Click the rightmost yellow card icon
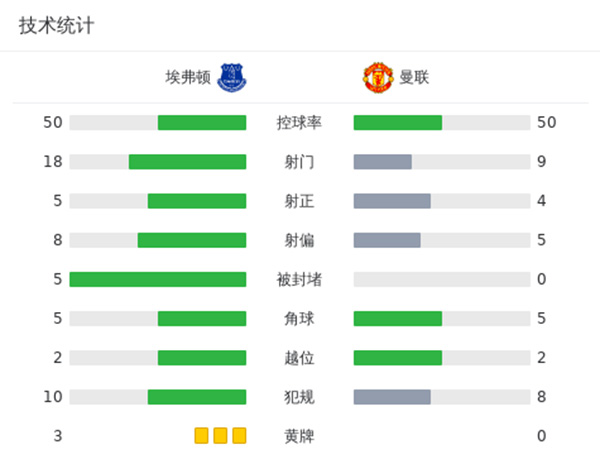 coord(238,436)
